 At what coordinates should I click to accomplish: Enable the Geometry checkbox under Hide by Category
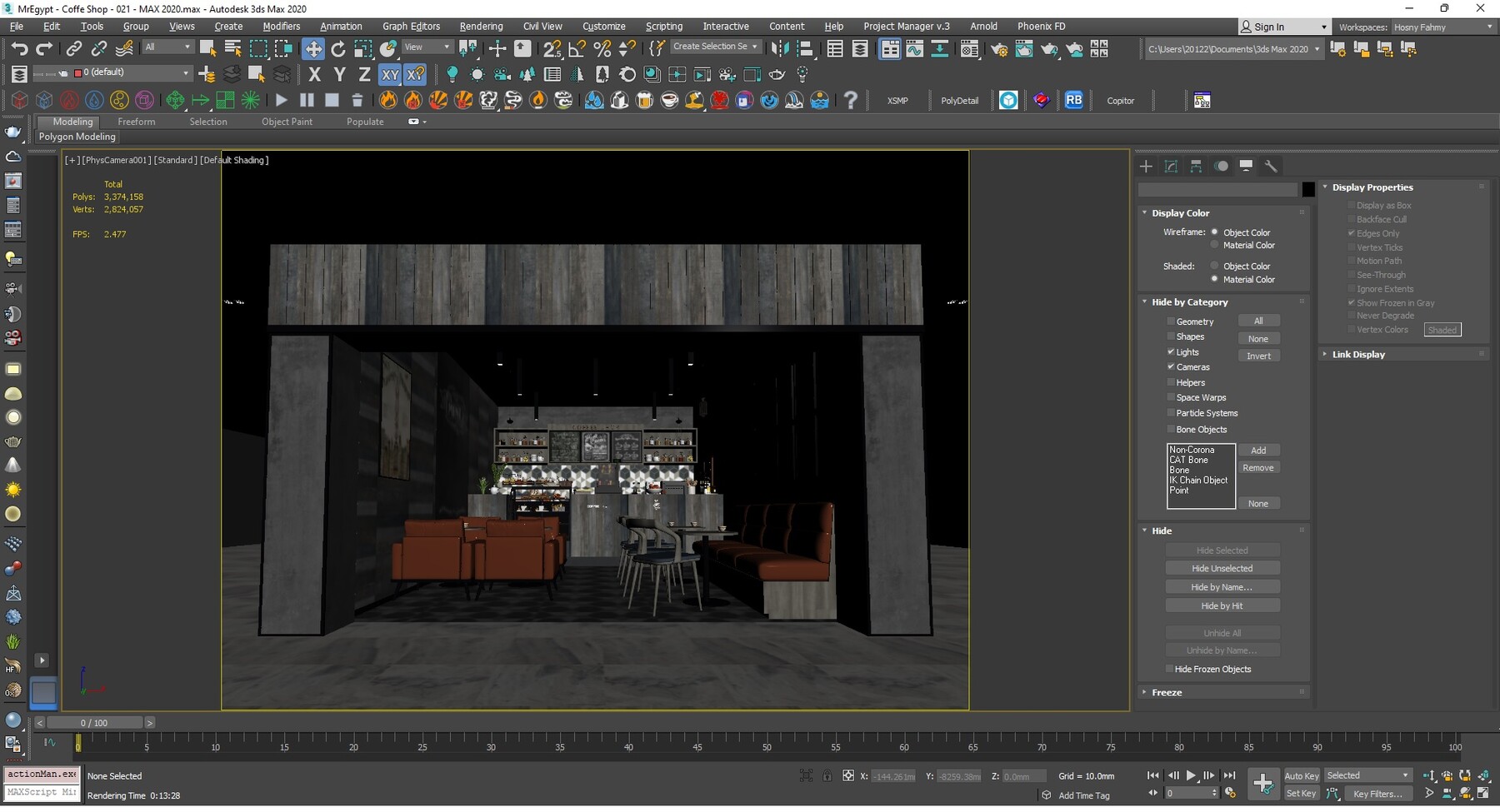[x=1172, y=321]
